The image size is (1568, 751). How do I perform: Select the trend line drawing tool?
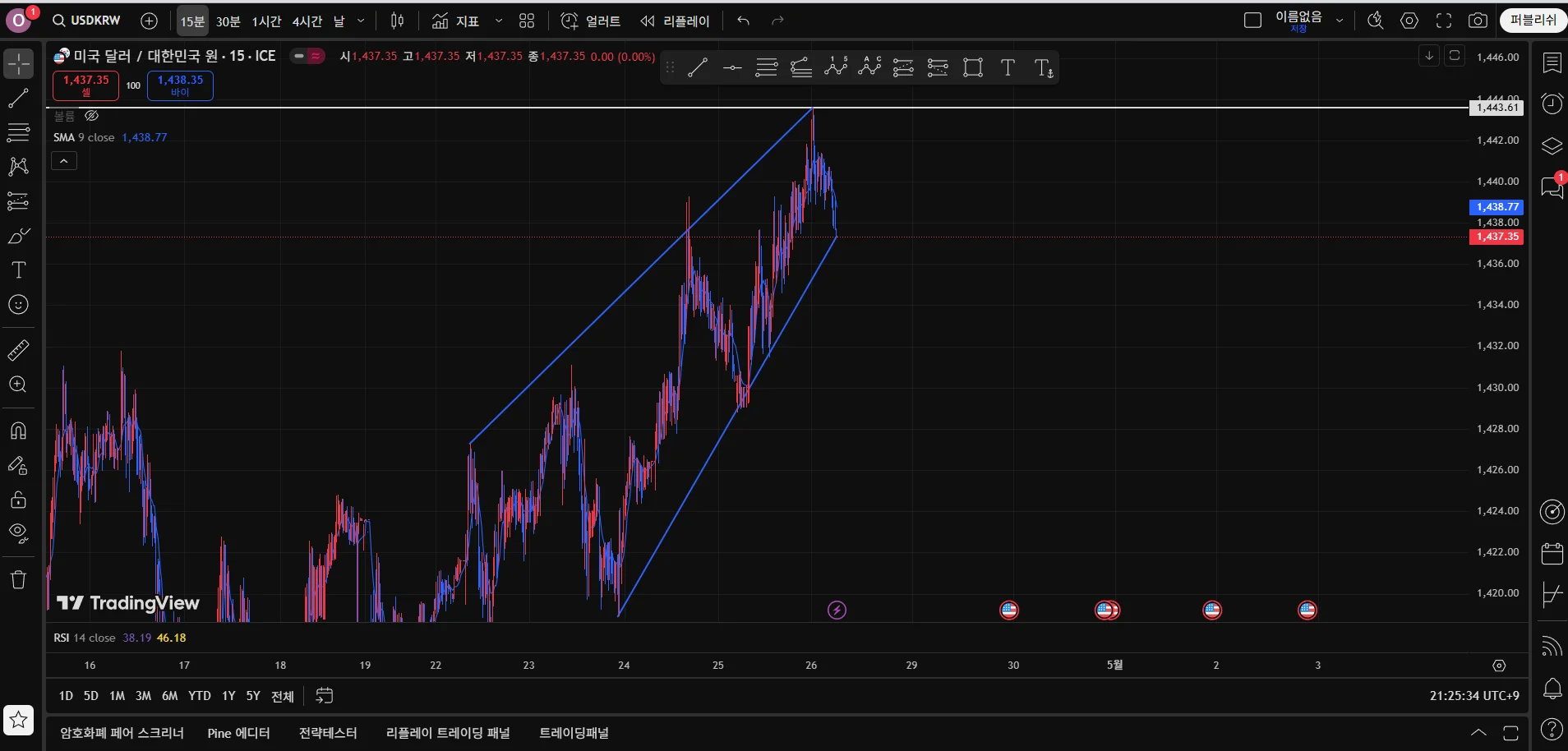(18, 99)
